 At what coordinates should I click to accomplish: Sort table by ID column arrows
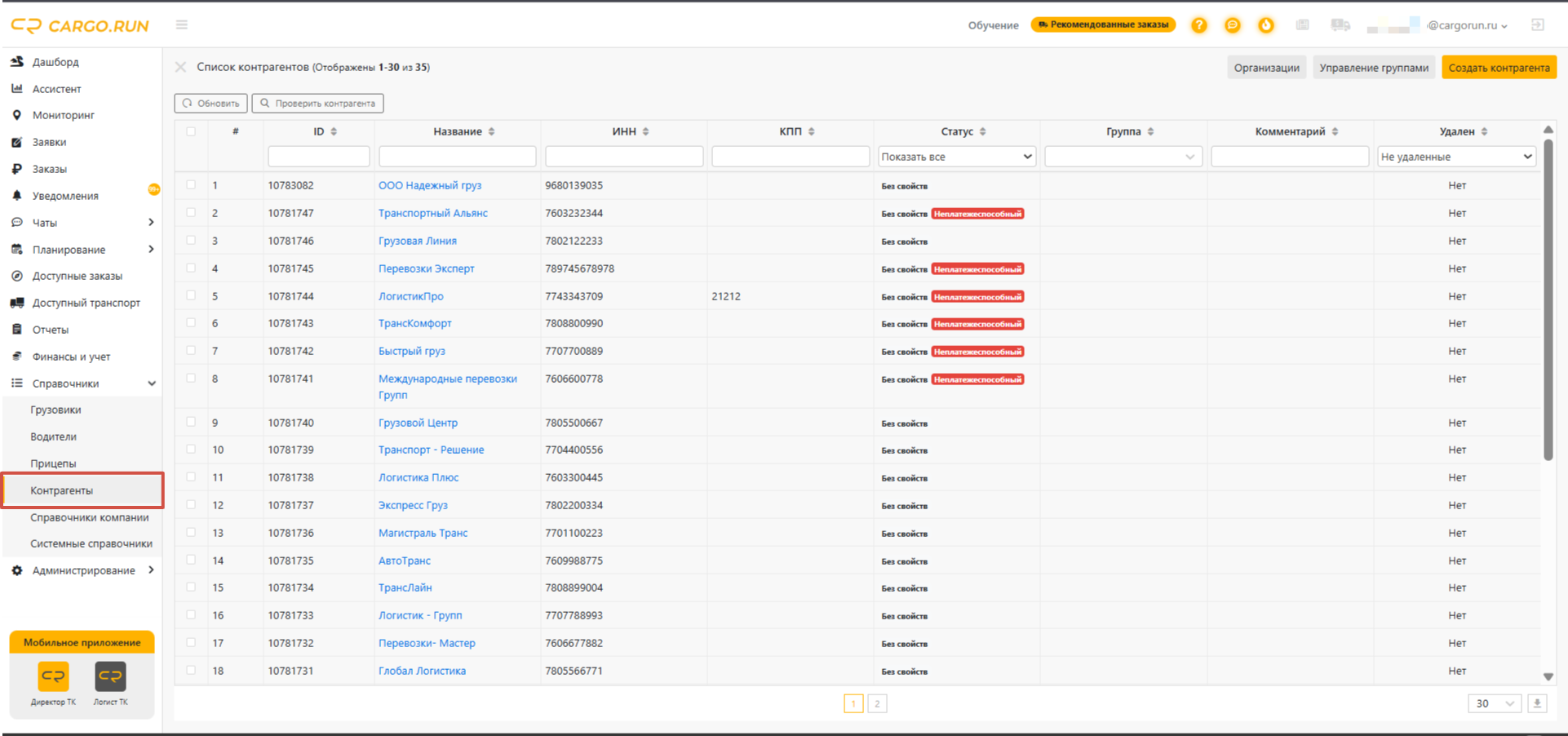click(x=334, y=131)
